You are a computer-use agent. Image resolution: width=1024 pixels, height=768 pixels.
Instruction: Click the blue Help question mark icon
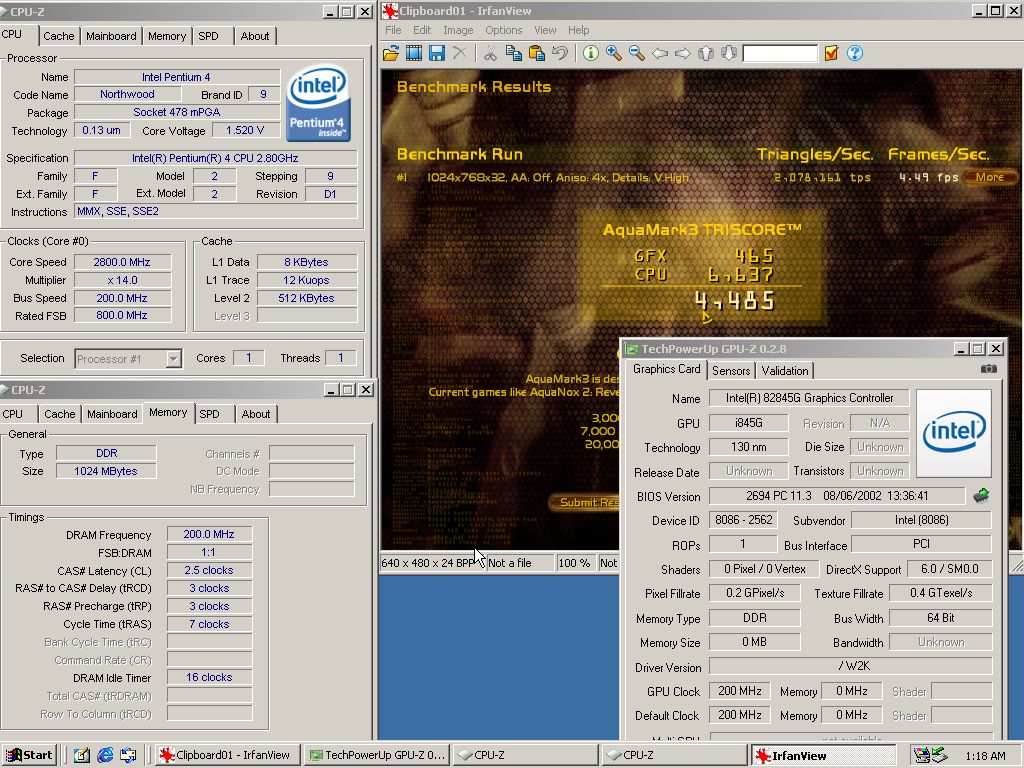coord(855,54)
